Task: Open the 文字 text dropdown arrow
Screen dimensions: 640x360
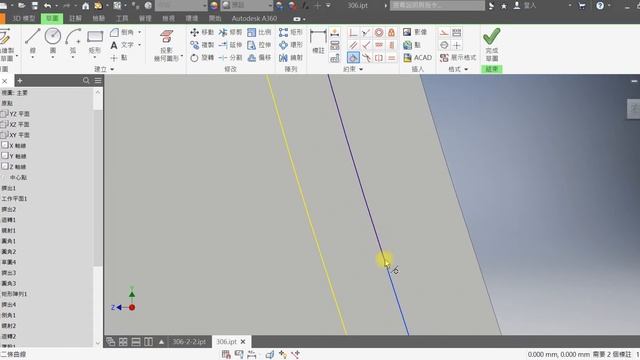Action: [140, 45]
